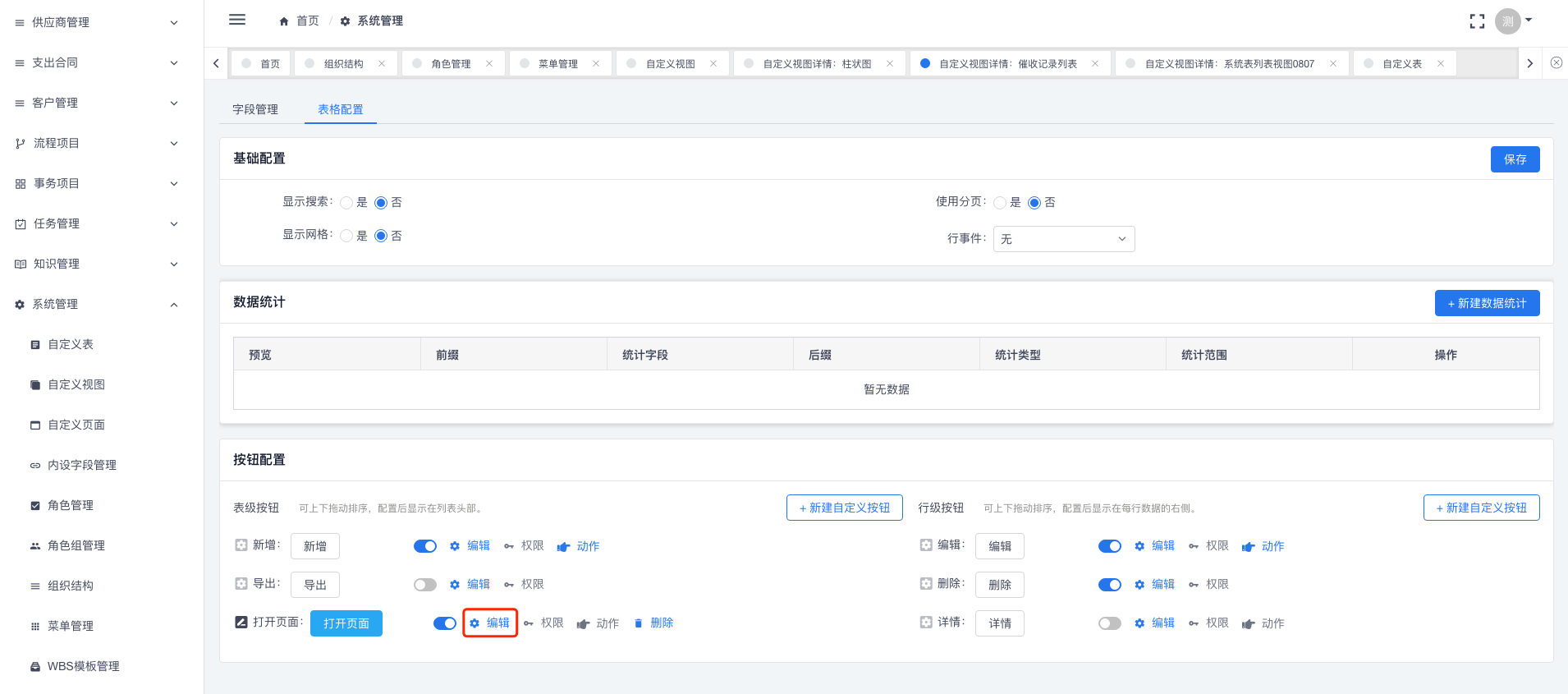Enable the 详情 row switch
Viewport: 1568px width, 694px height.
(1110, 623)
